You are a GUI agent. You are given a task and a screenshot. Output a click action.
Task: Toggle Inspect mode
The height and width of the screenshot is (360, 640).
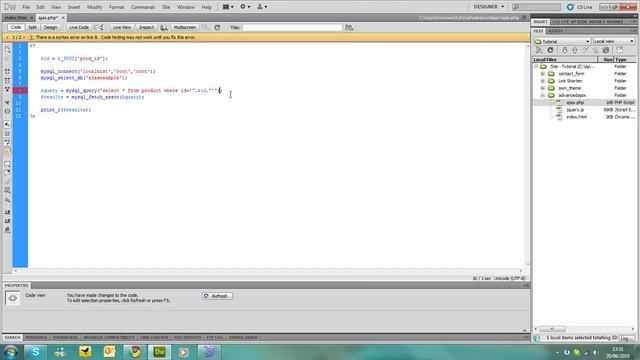146,27
